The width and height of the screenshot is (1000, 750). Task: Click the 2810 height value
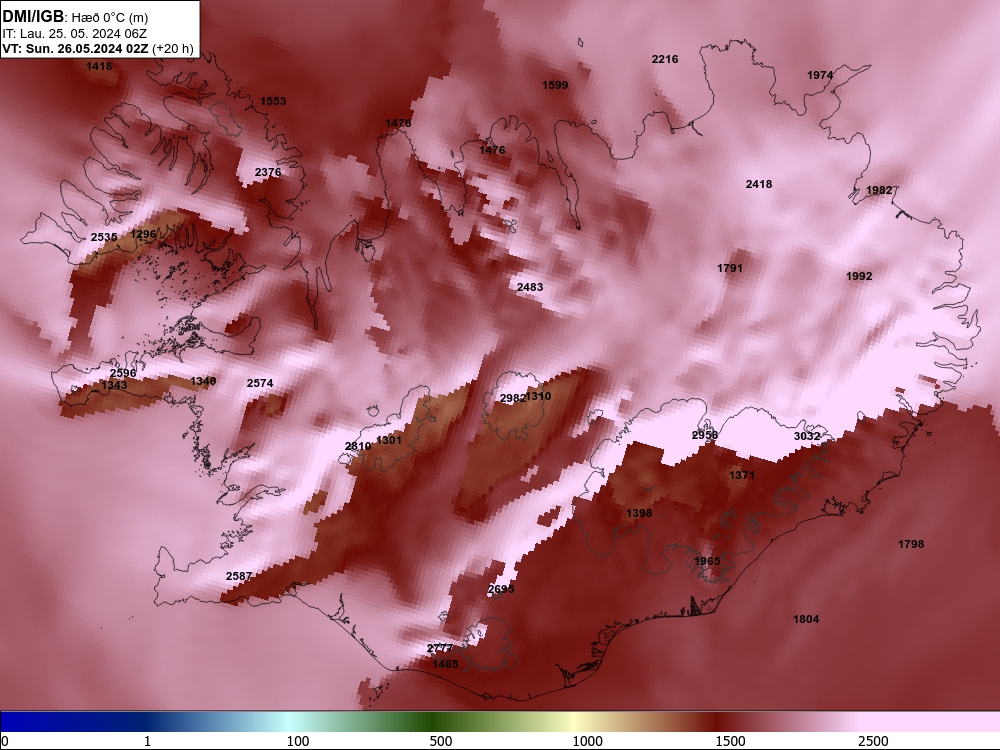click(x=358, y=446)
